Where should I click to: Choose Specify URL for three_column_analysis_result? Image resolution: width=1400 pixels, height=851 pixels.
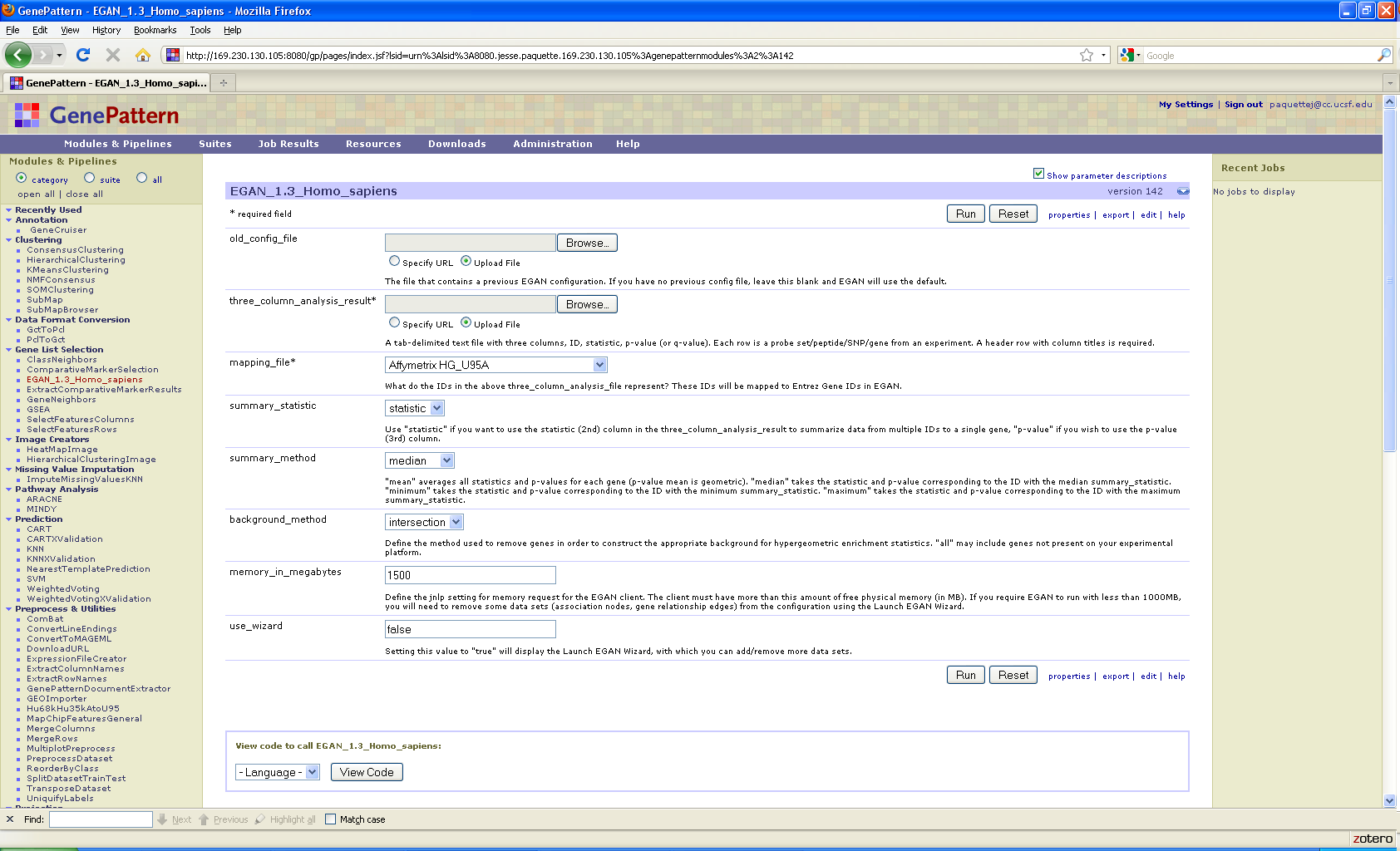tap(395, 322)
